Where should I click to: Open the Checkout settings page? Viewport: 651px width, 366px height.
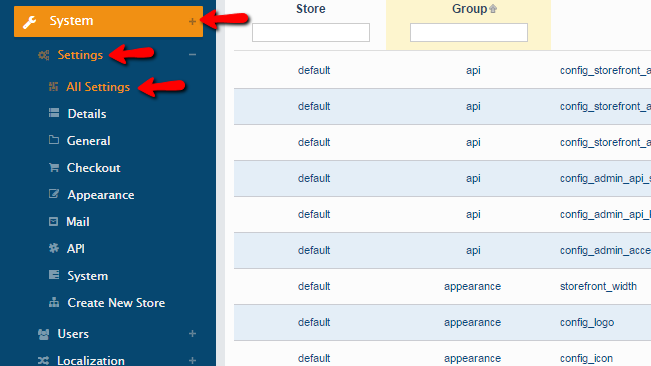[x=93, y=168]
